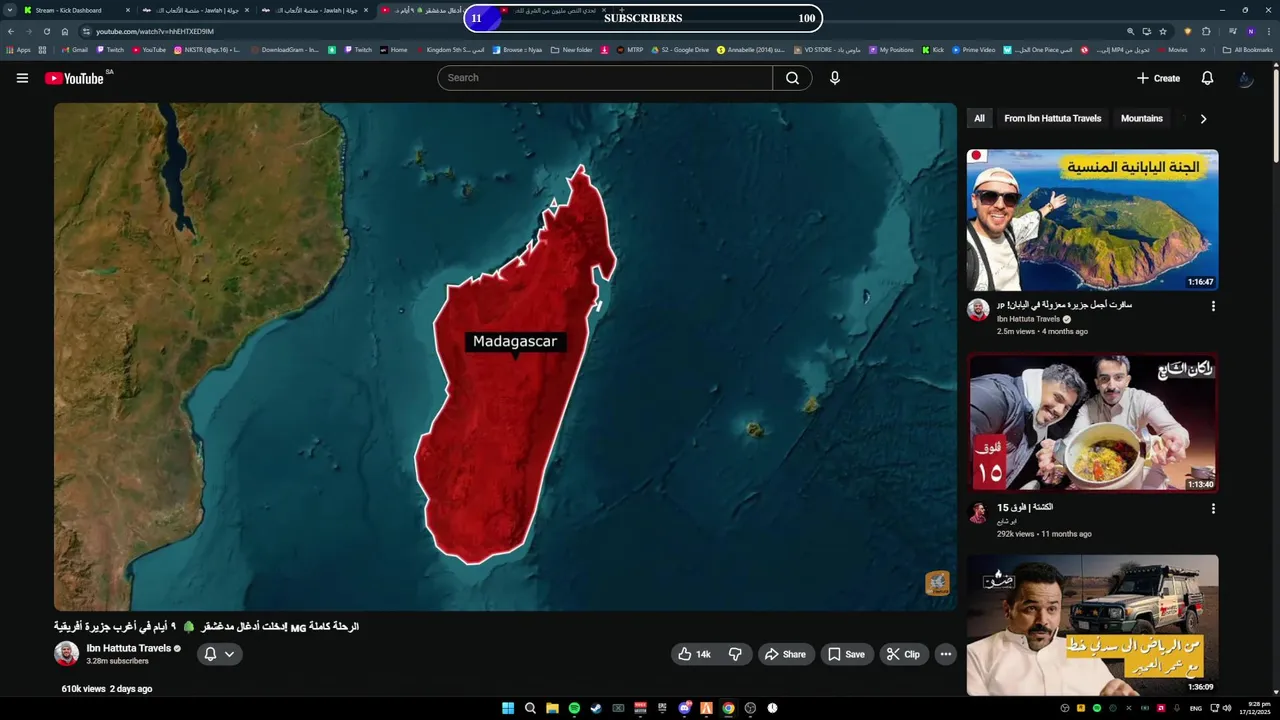Open Discord from the taskbar
The height and width of the screenshot is (720, 1280).
[684, 708]
